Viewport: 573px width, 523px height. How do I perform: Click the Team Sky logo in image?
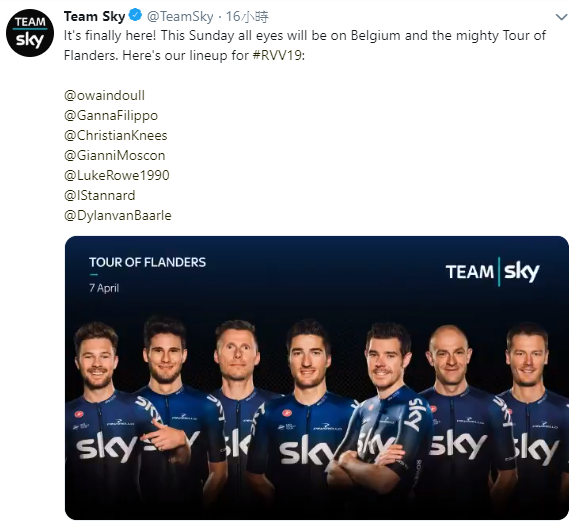click(492, 272)
